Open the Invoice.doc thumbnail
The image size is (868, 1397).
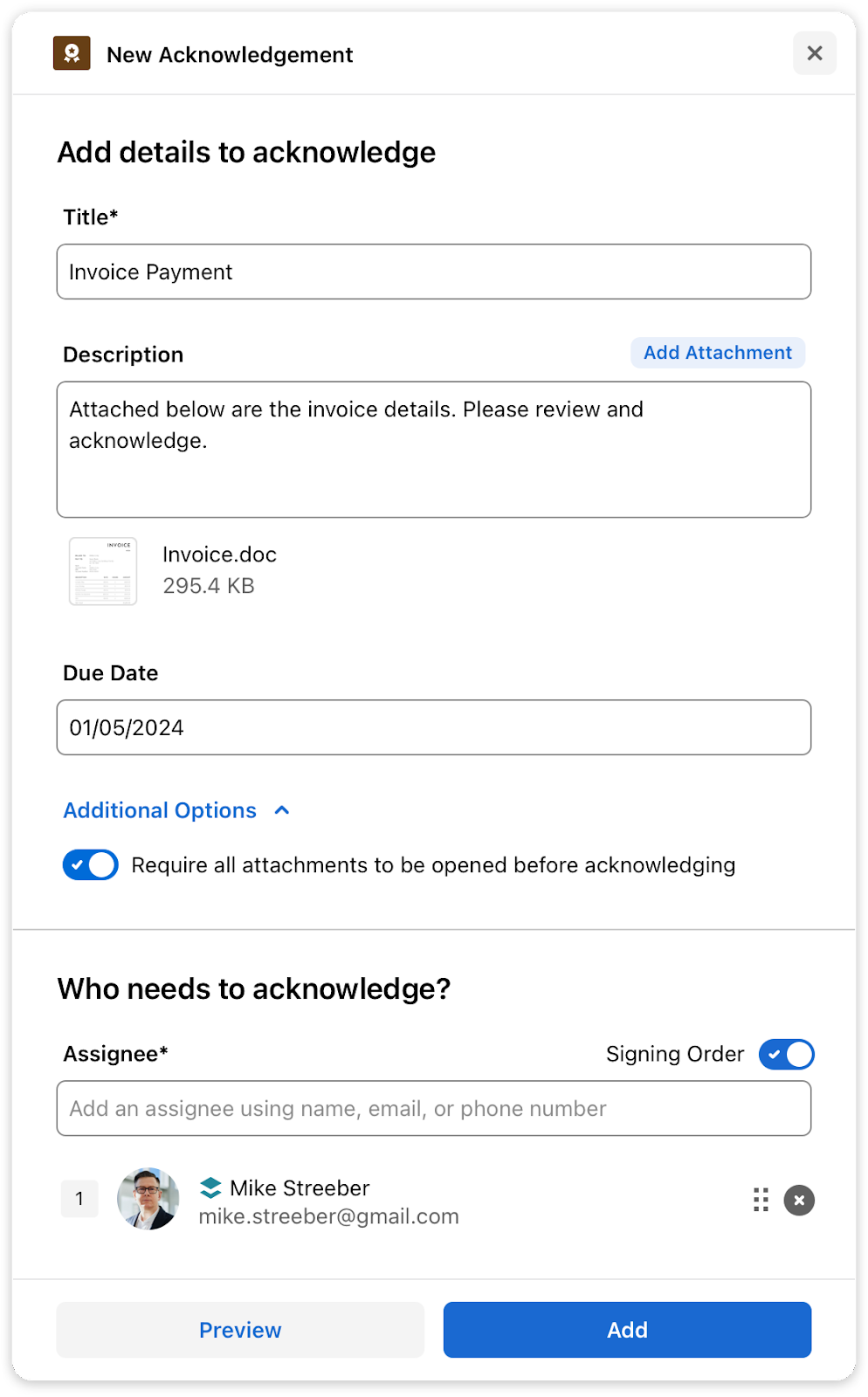pyautogui.click(x=103, y=571)
